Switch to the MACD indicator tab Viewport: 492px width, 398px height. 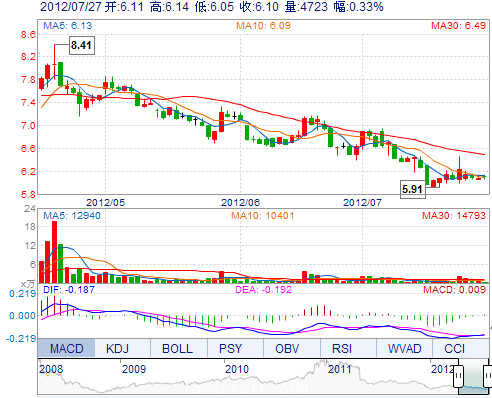[x=66, y=349]
